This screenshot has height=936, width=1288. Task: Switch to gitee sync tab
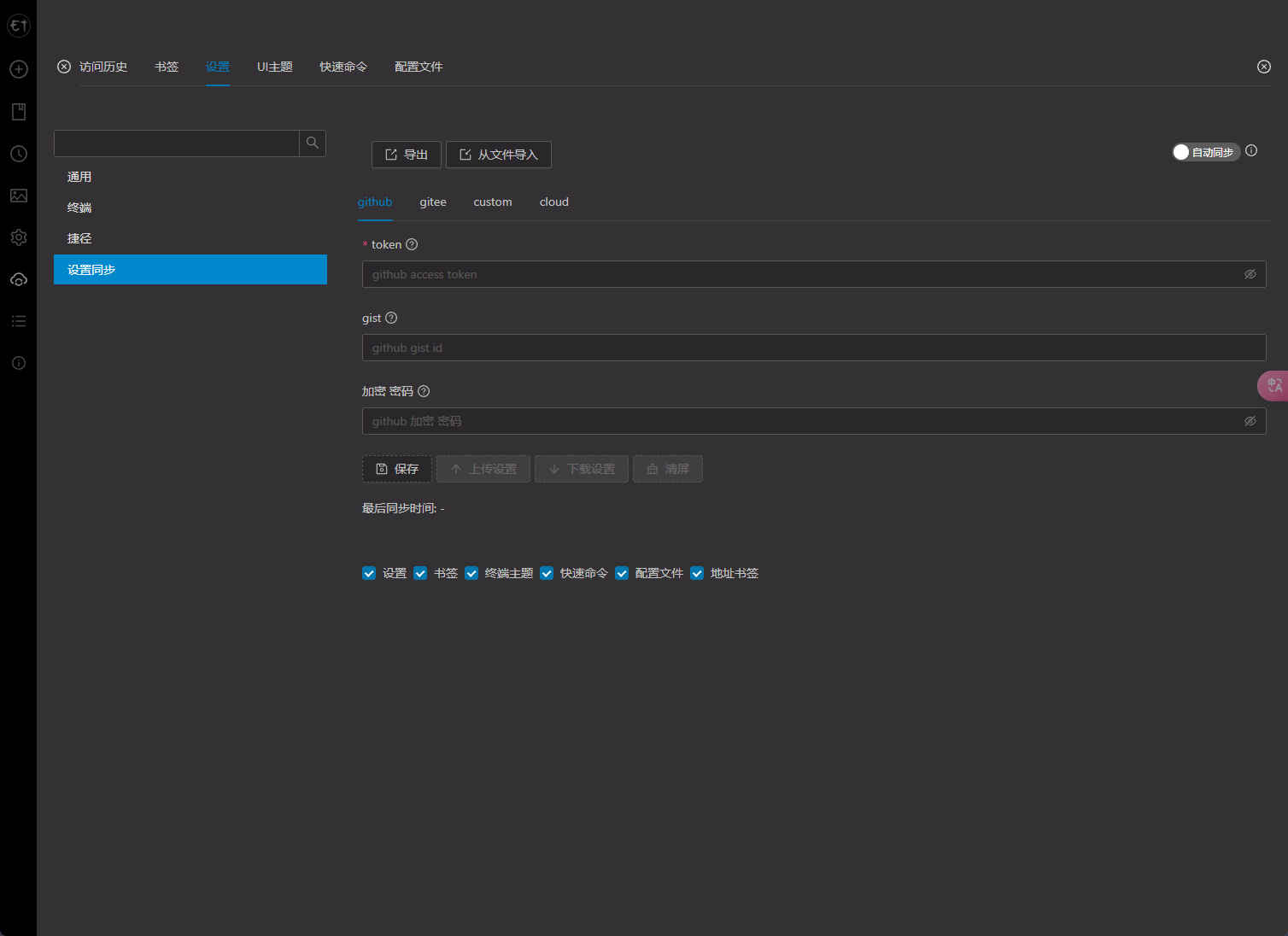tap(433, 202)
